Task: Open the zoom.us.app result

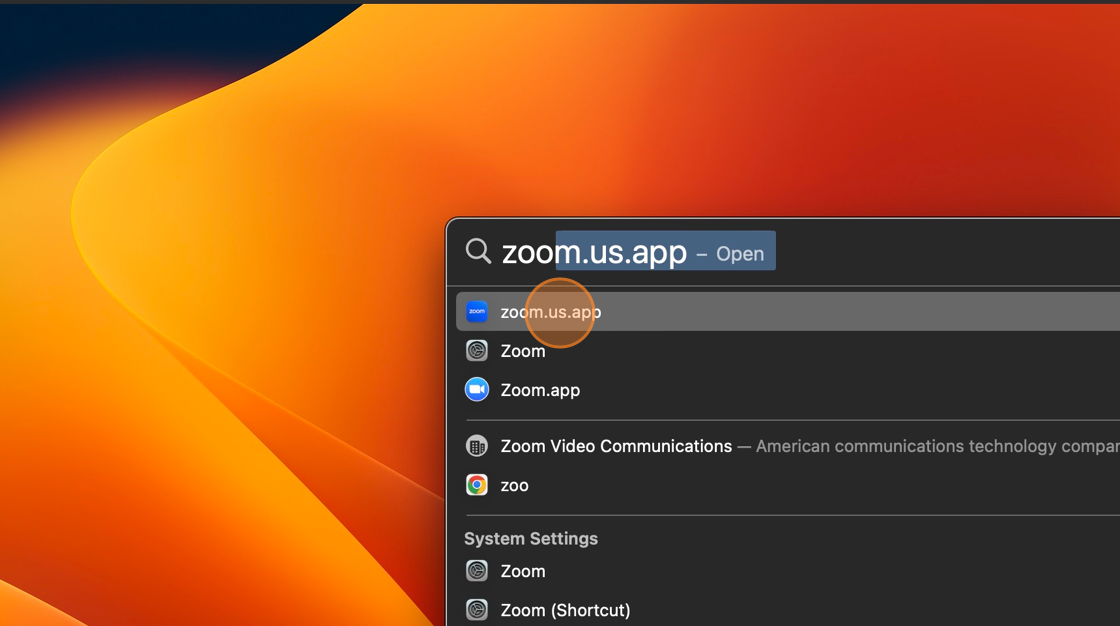Action: point(788,312)
